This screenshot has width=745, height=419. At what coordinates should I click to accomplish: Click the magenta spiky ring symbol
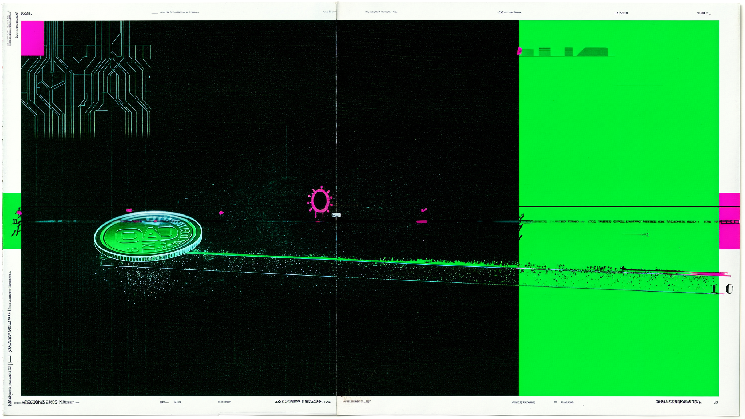(319, 201)
